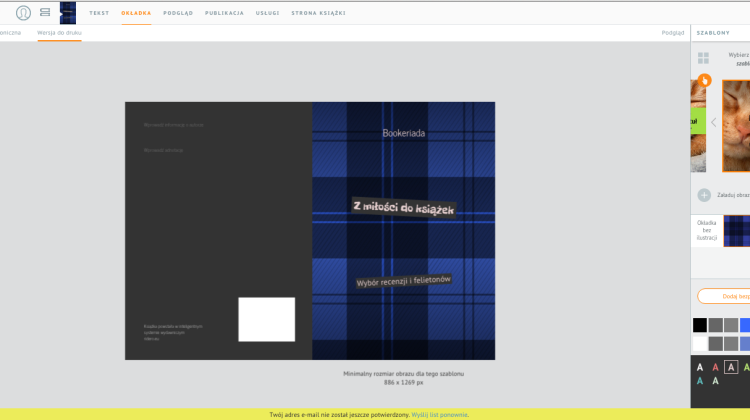Pick the black color swatch

700,325
